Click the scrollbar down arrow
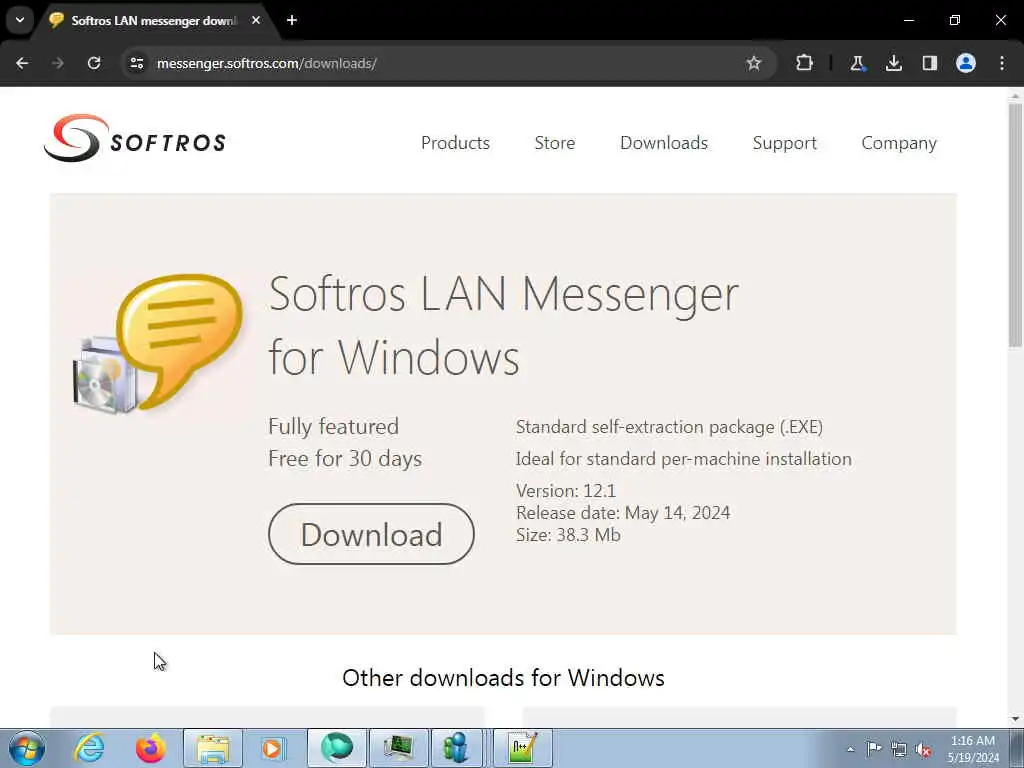 (1015, 719)
